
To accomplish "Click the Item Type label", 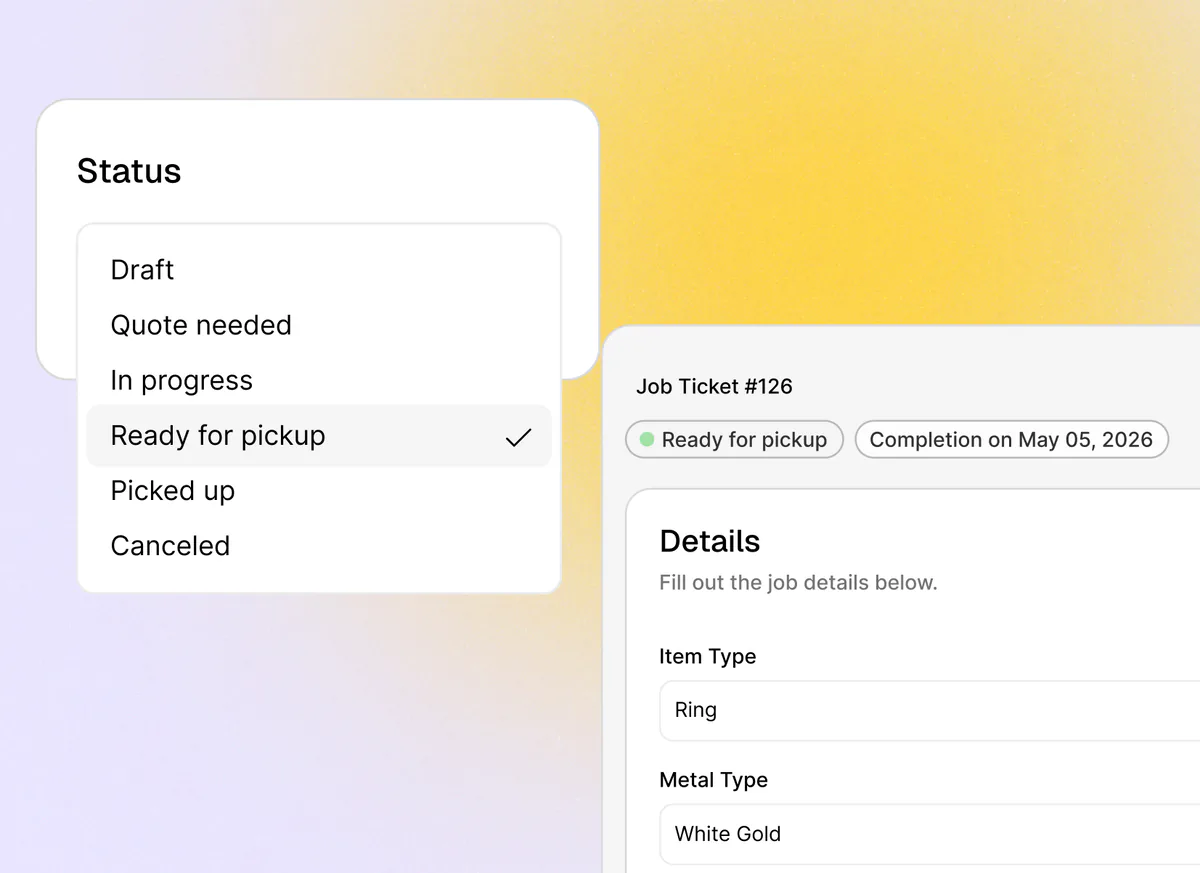I will click(x=708, y=657).
